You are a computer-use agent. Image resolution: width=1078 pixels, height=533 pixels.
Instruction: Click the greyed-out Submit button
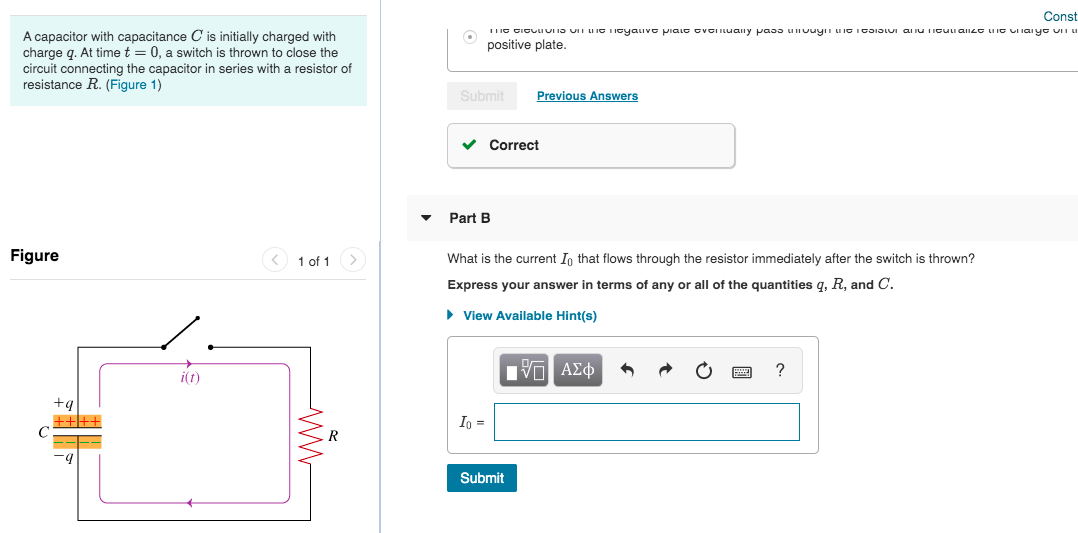point(482,96)
